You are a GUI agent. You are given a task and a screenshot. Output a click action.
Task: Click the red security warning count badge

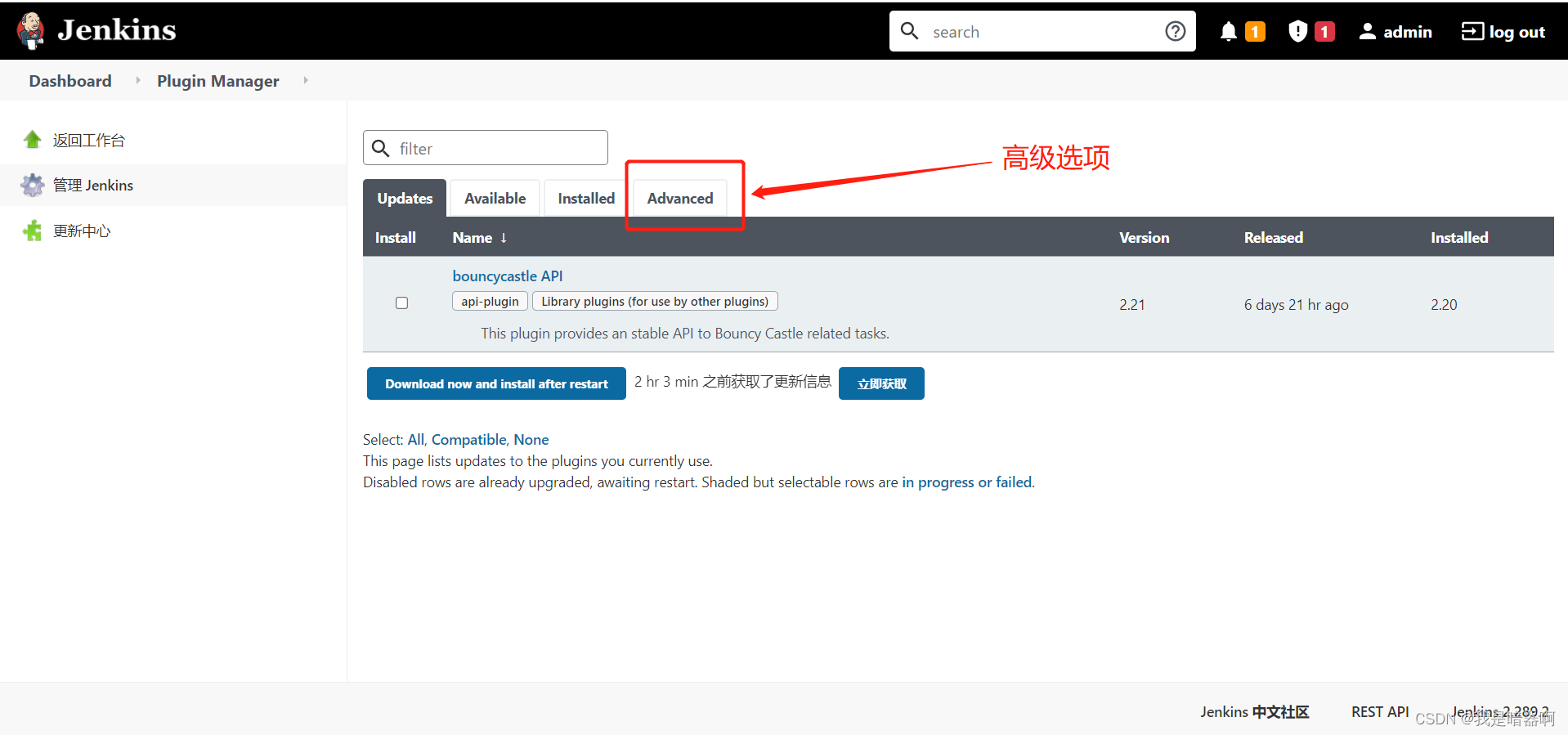point(1324,31)
